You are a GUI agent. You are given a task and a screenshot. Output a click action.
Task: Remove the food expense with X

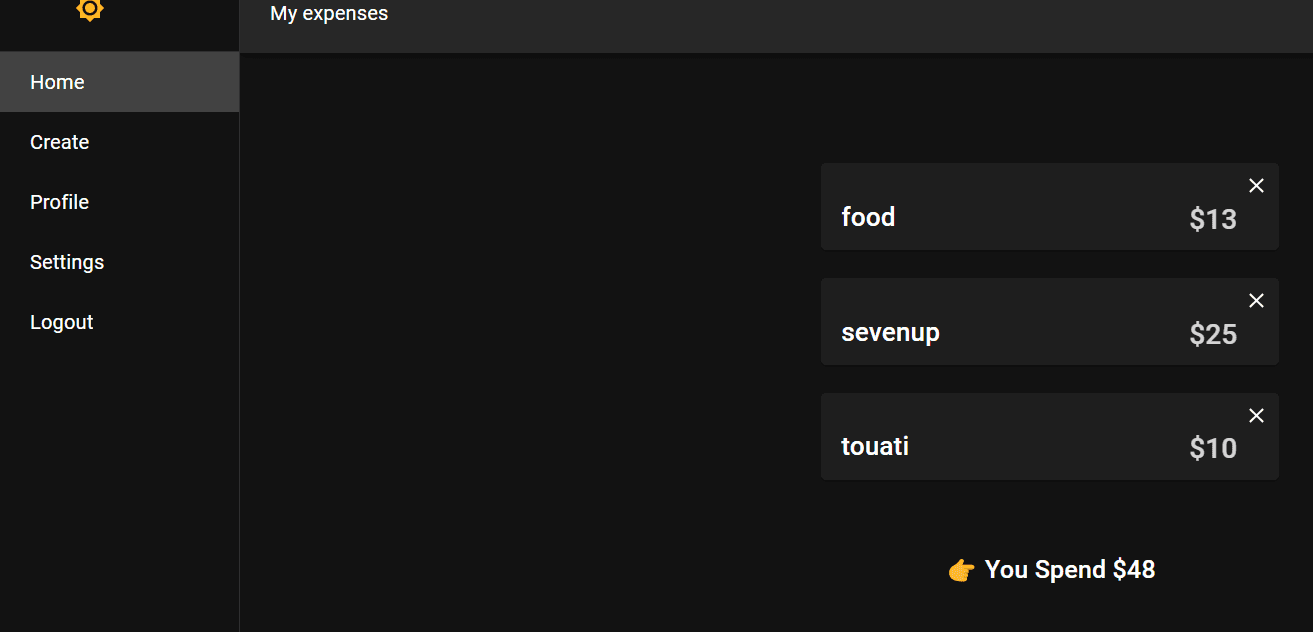pyautogui.click(x=1256, y=185)
